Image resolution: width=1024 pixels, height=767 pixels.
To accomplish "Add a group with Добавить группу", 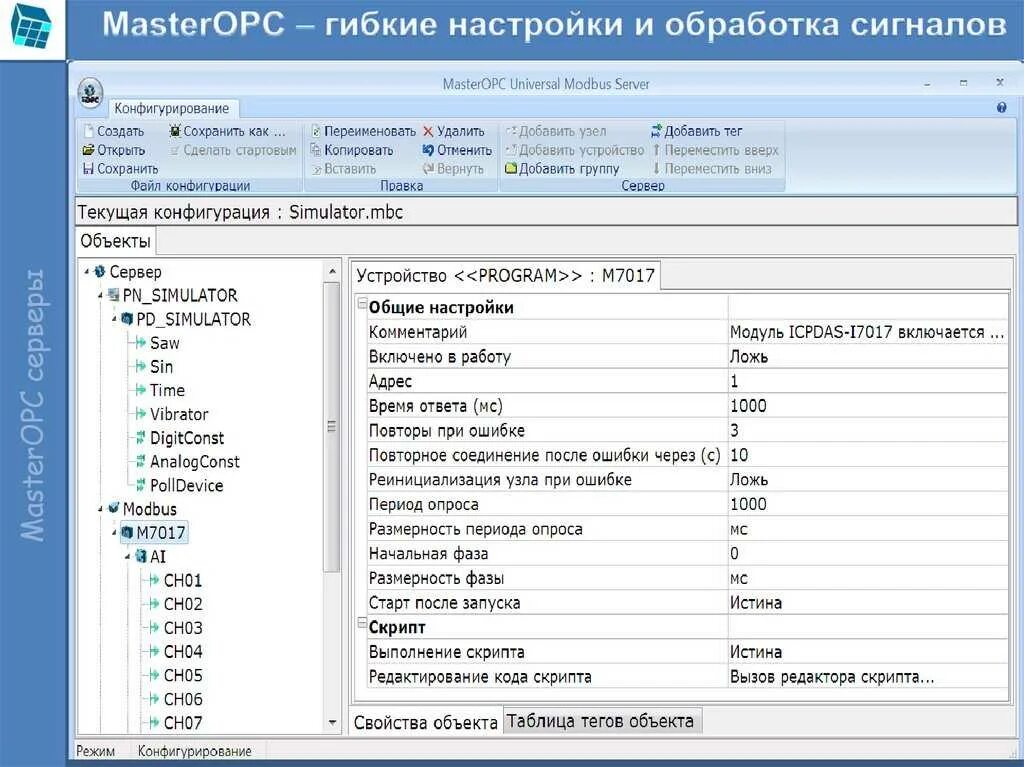I will click(562, 169).
